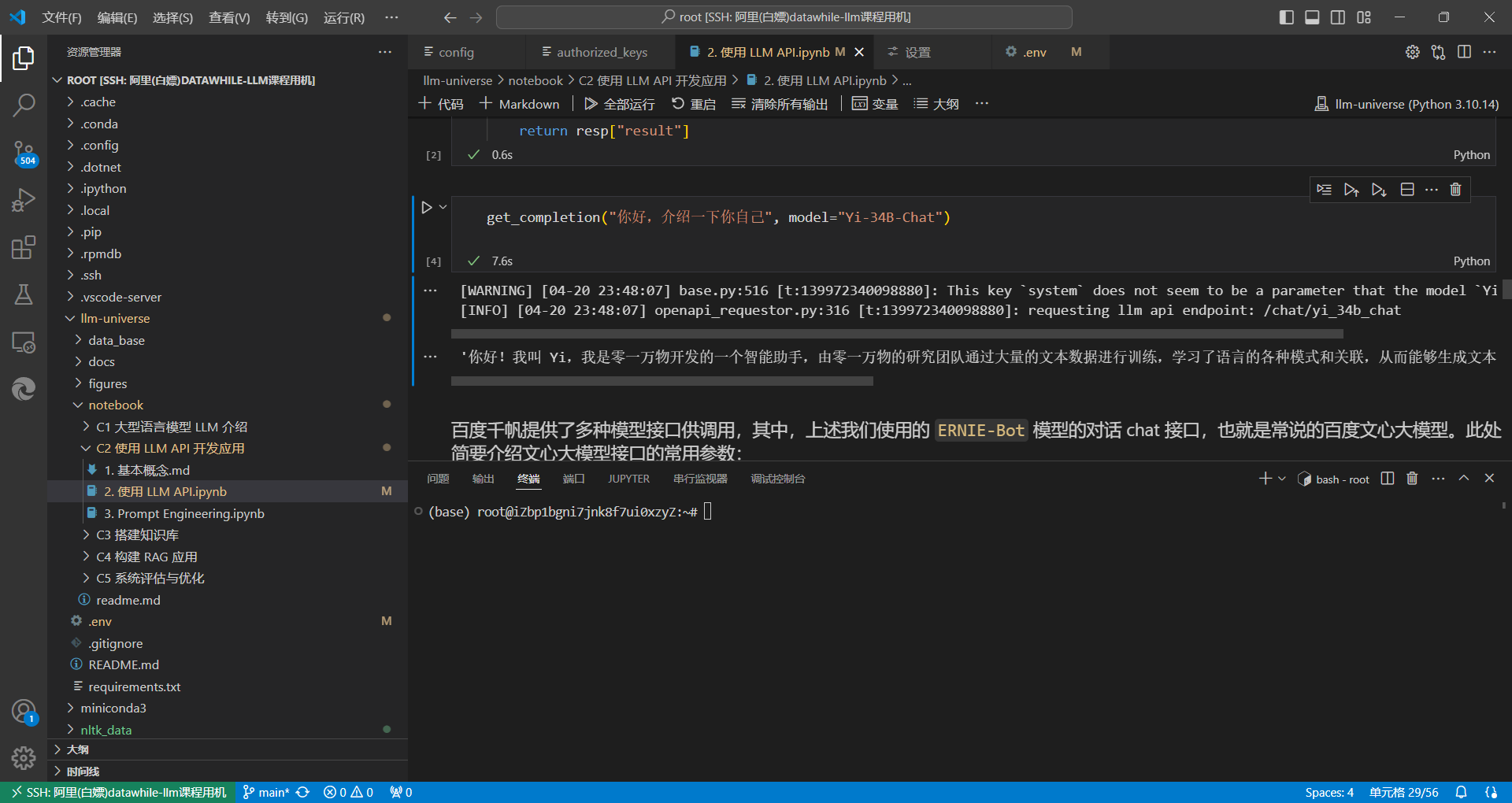The height and width of the screenshot is (803, 1512).
Task: Open the Search view in activity bar
Action: [24, 105]
